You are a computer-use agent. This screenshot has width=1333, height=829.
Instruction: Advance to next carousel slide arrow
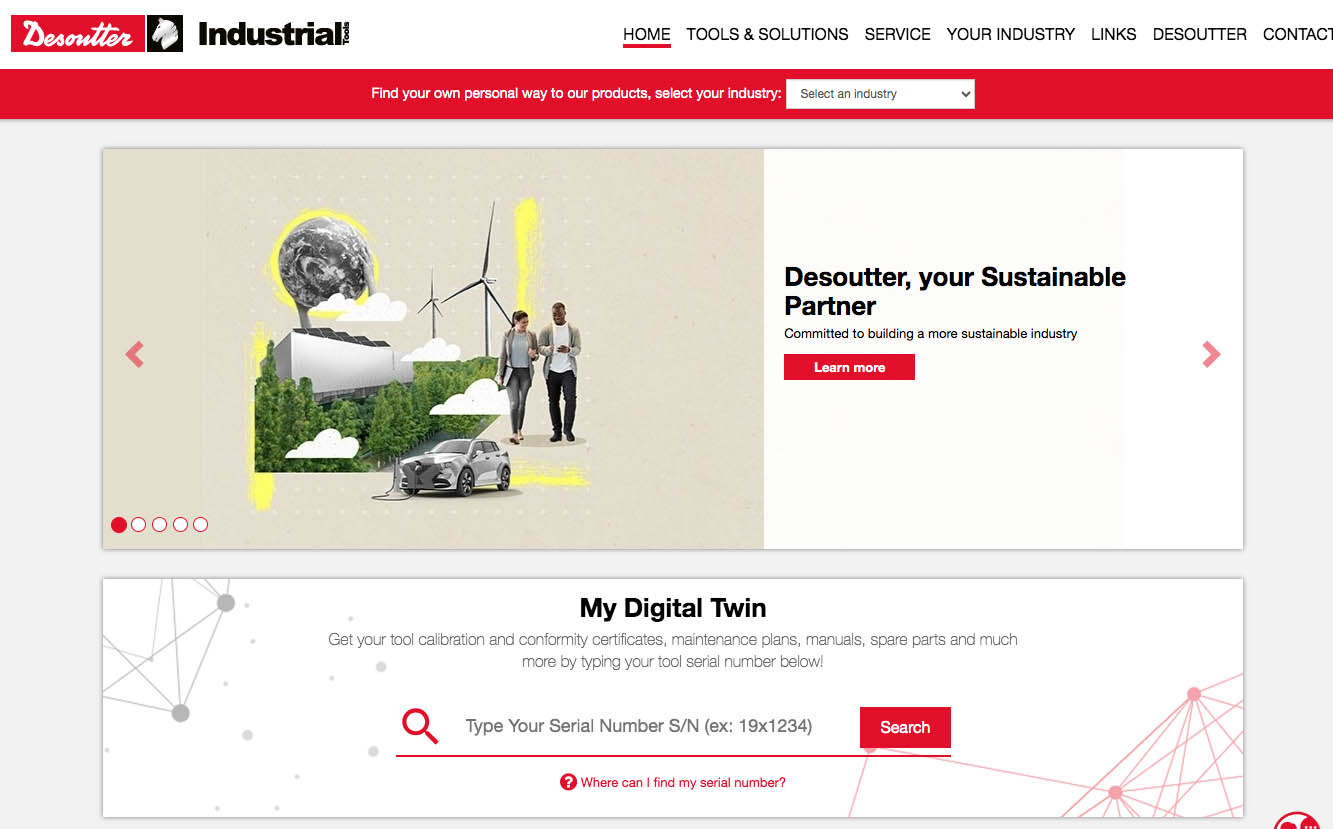point(1211,354)
